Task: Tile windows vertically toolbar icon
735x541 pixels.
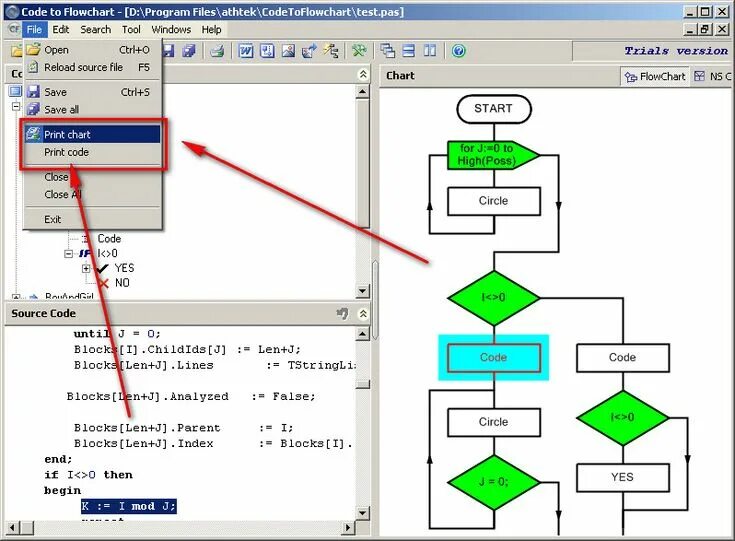Action: point(430,51)
